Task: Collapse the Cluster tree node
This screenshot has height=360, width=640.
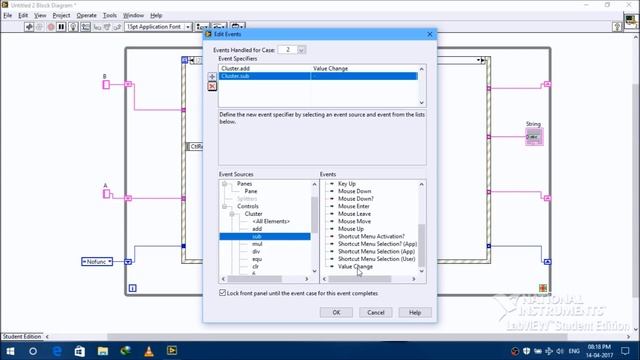Action: tap(232, 214)
